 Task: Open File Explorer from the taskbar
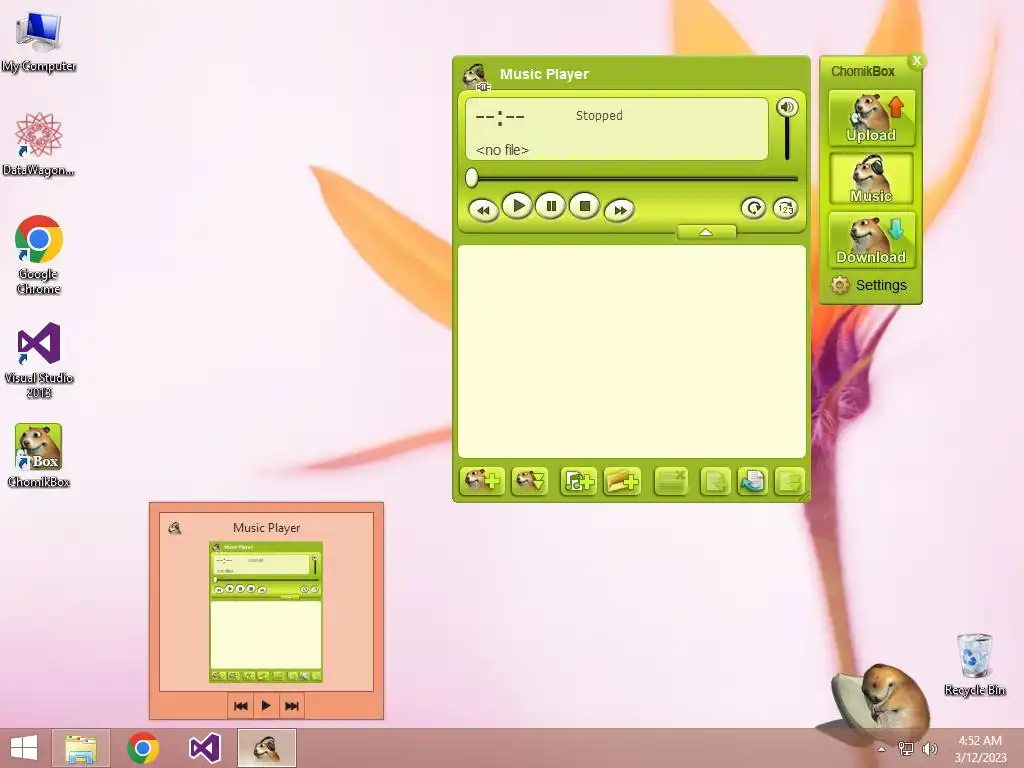[x=81, y=748]
